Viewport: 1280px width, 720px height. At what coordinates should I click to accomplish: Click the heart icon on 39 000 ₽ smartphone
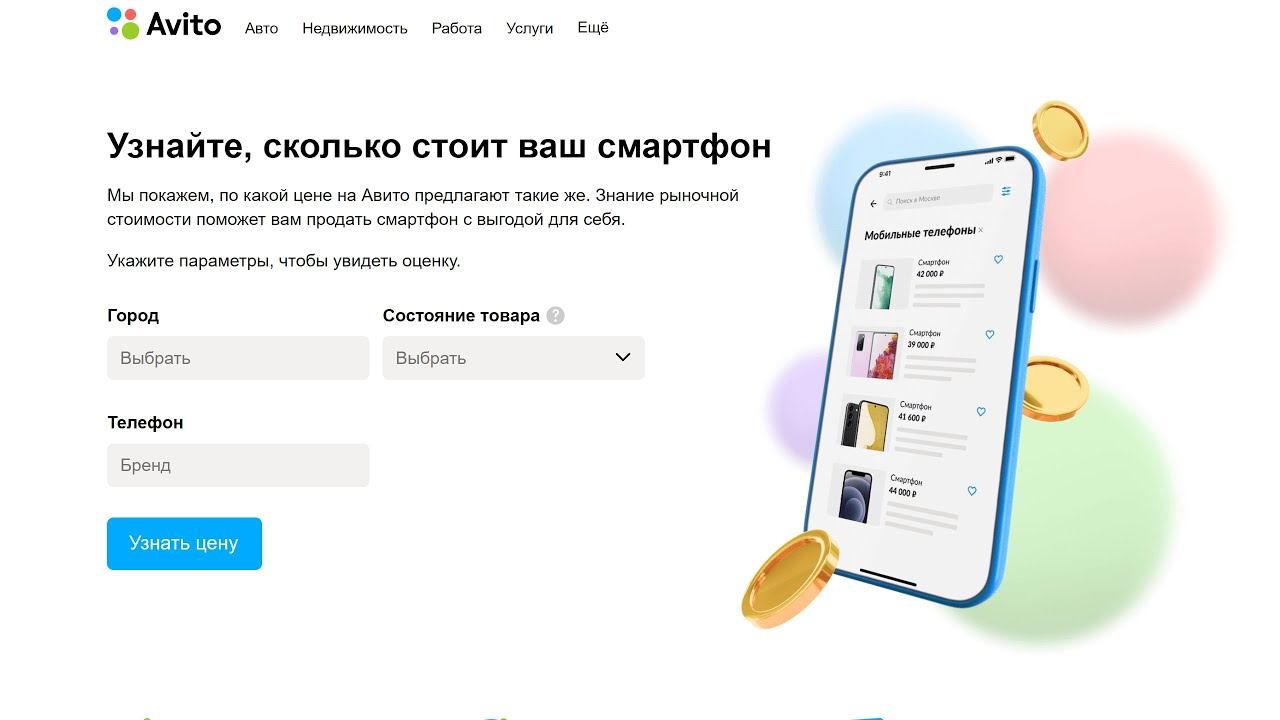990,335
